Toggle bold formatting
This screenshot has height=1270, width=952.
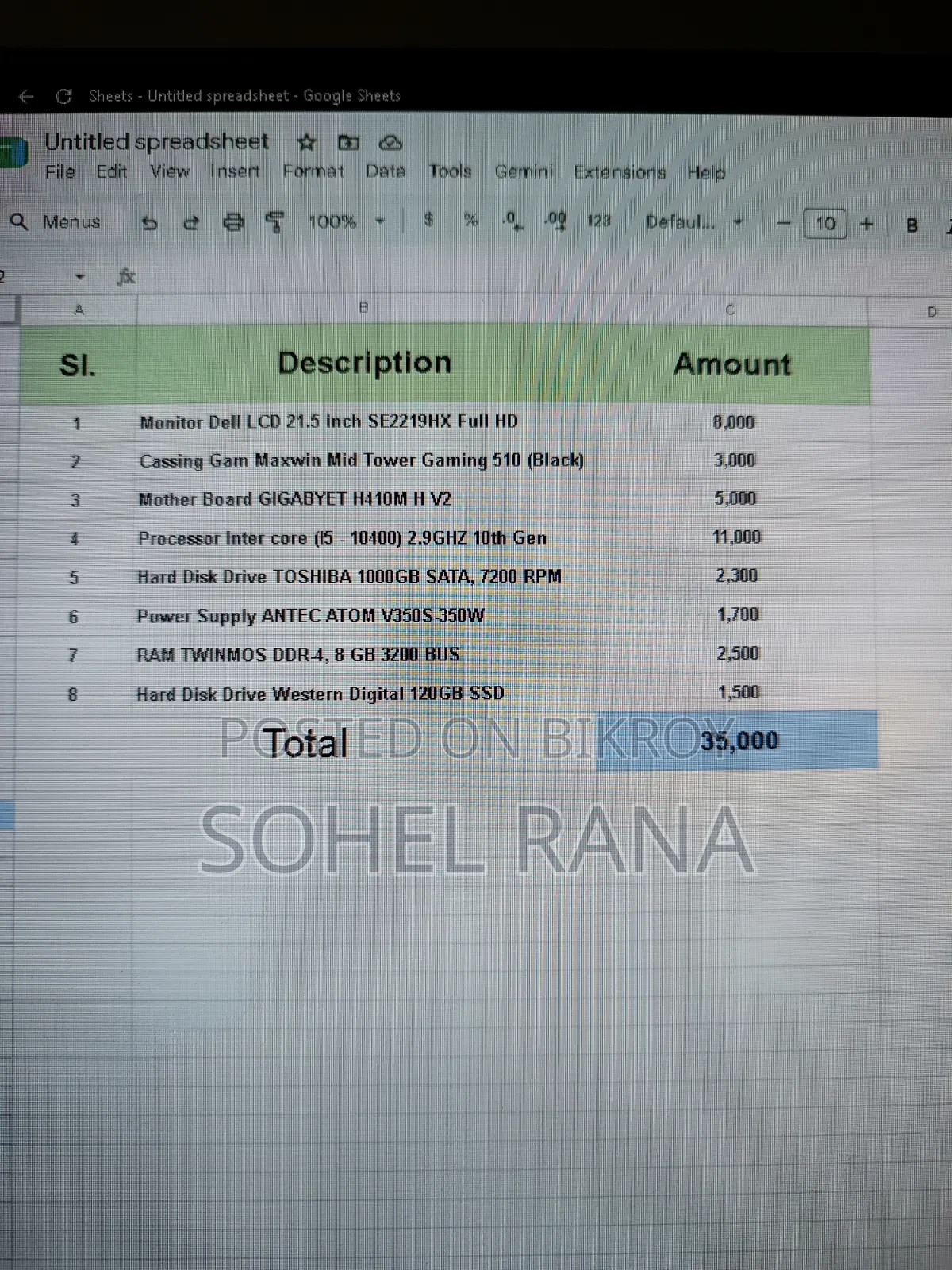tap(912, 225)
